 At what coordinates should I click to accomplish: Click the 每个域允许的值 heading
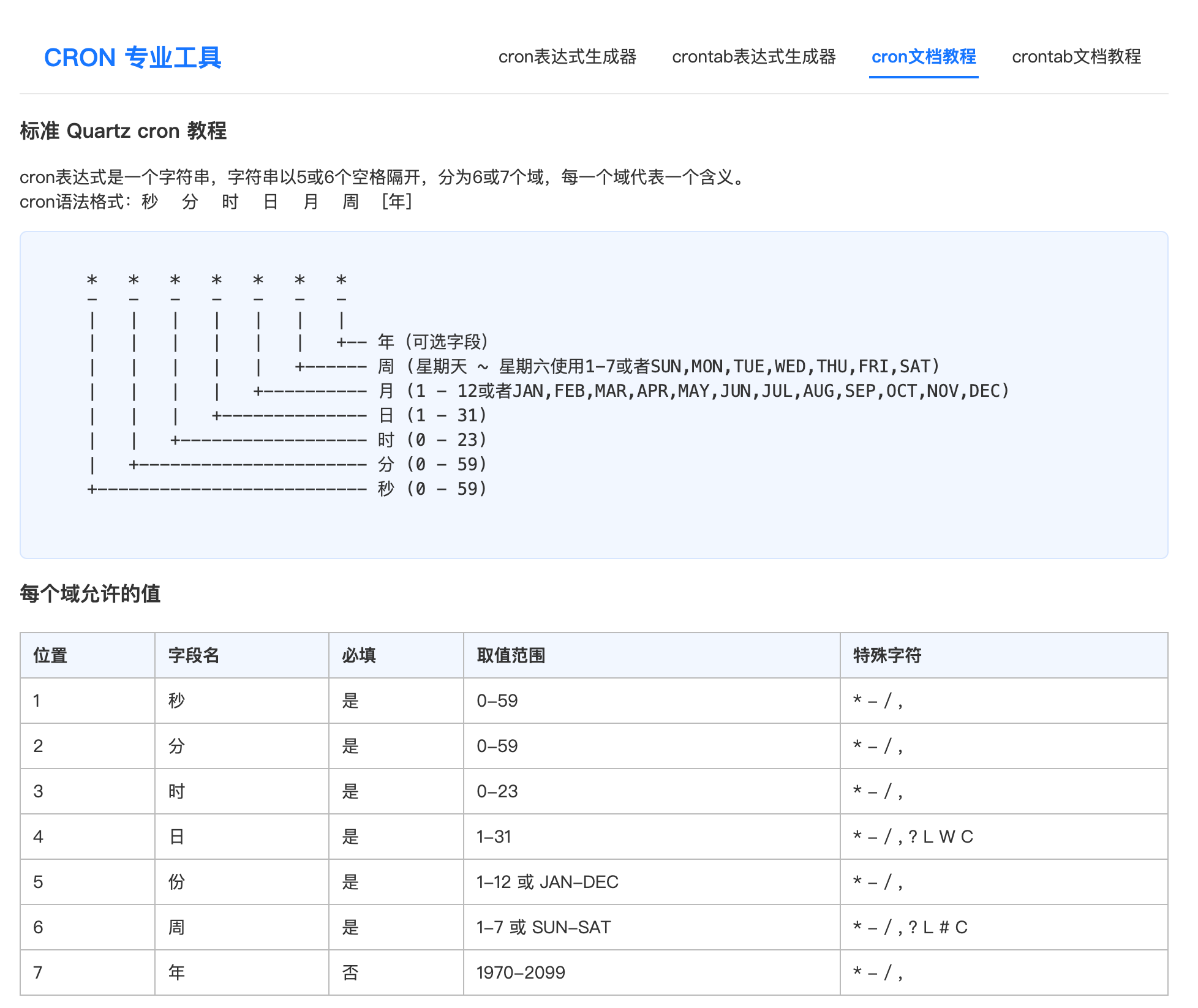(x=90, y=593)
